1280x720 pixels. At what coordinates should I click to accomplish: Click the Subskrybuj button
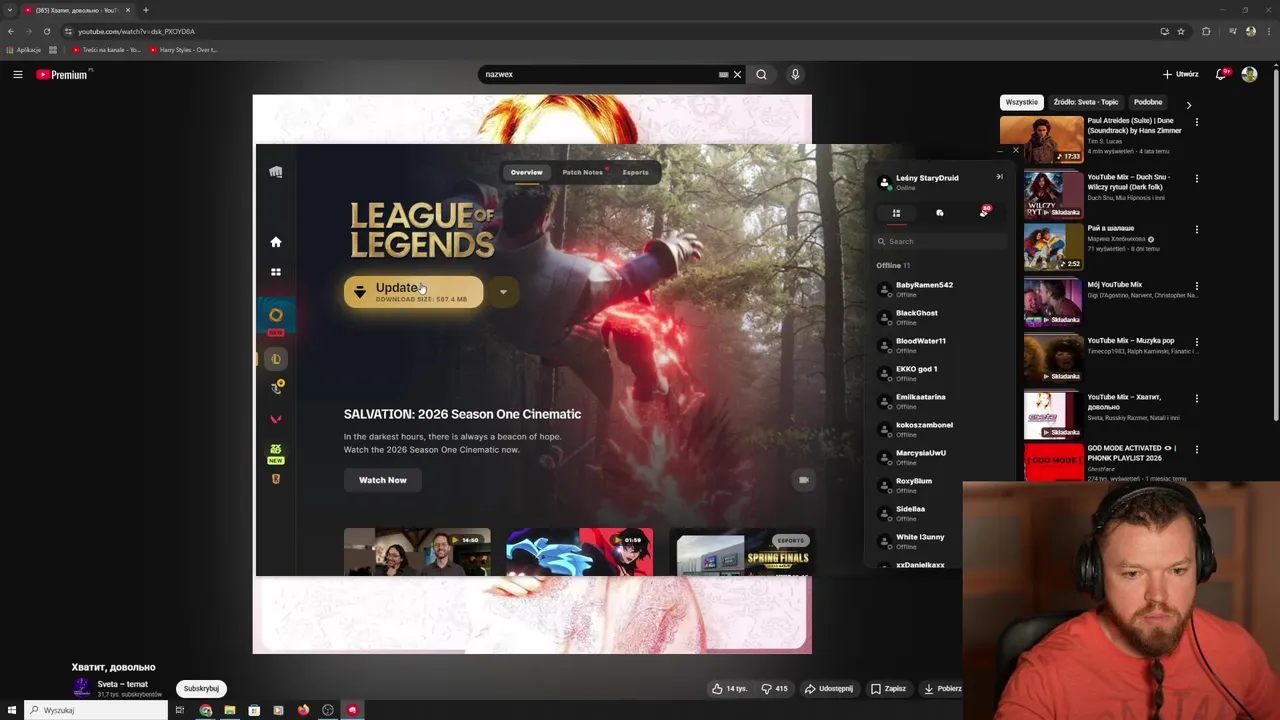(201, 688)
